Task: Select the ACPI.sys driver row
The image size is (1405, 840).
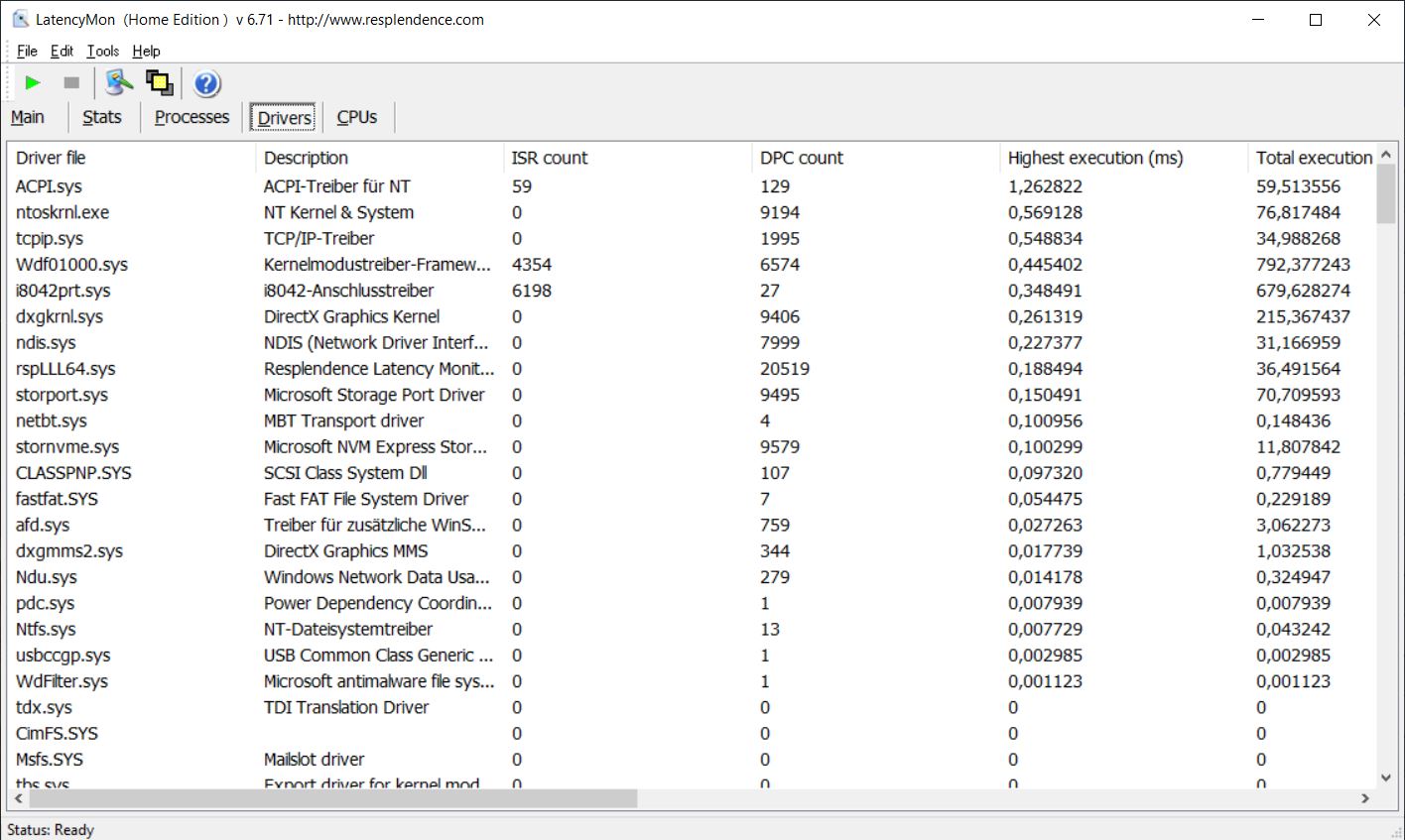Action: pos(49,186)
